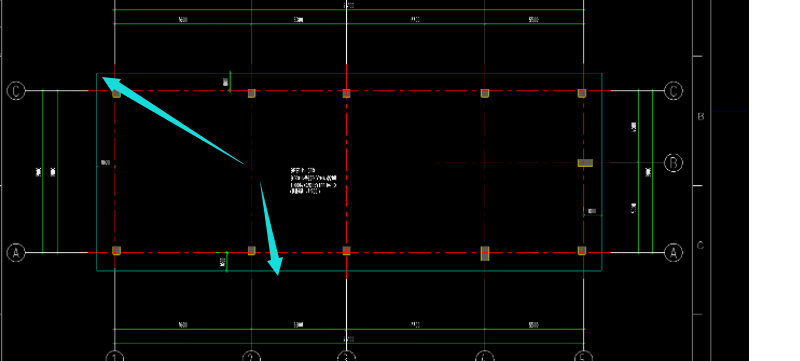
Task: Select the white text annotation in slab center
Action: (313, 181)
